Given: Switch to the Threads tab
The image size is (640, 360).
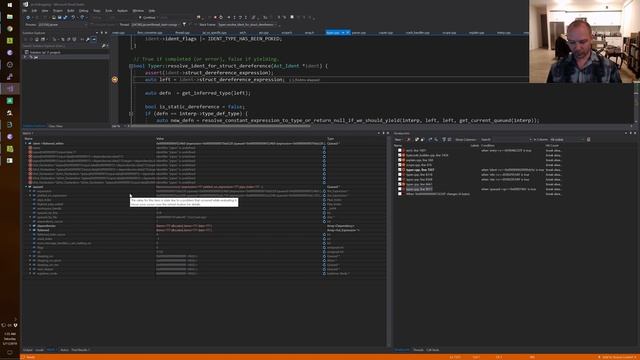Looking at the screenshot, I should click(418, 350).
